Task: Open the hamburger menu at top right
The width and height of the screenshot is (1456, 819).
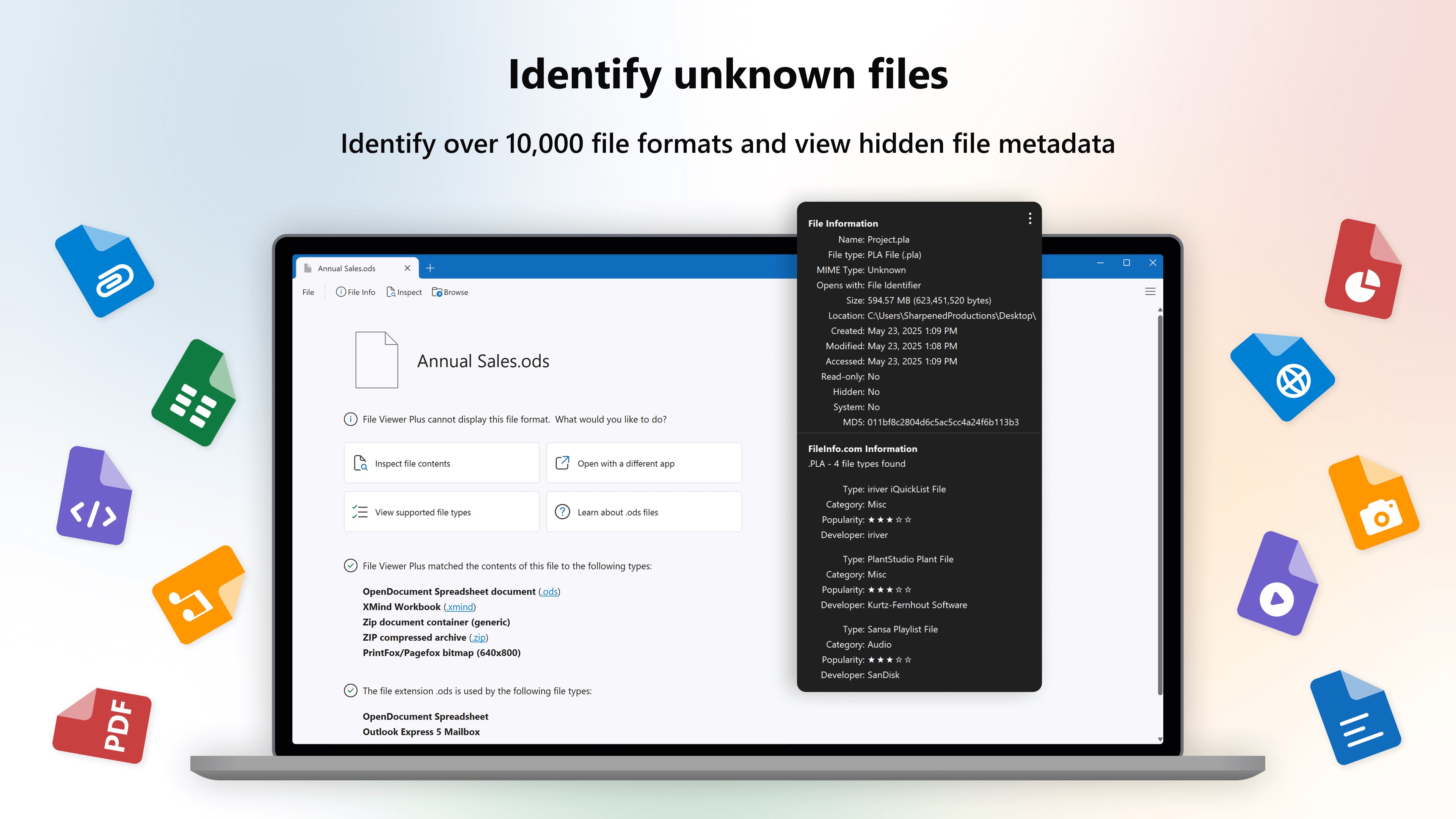Action: [1150, 292]
